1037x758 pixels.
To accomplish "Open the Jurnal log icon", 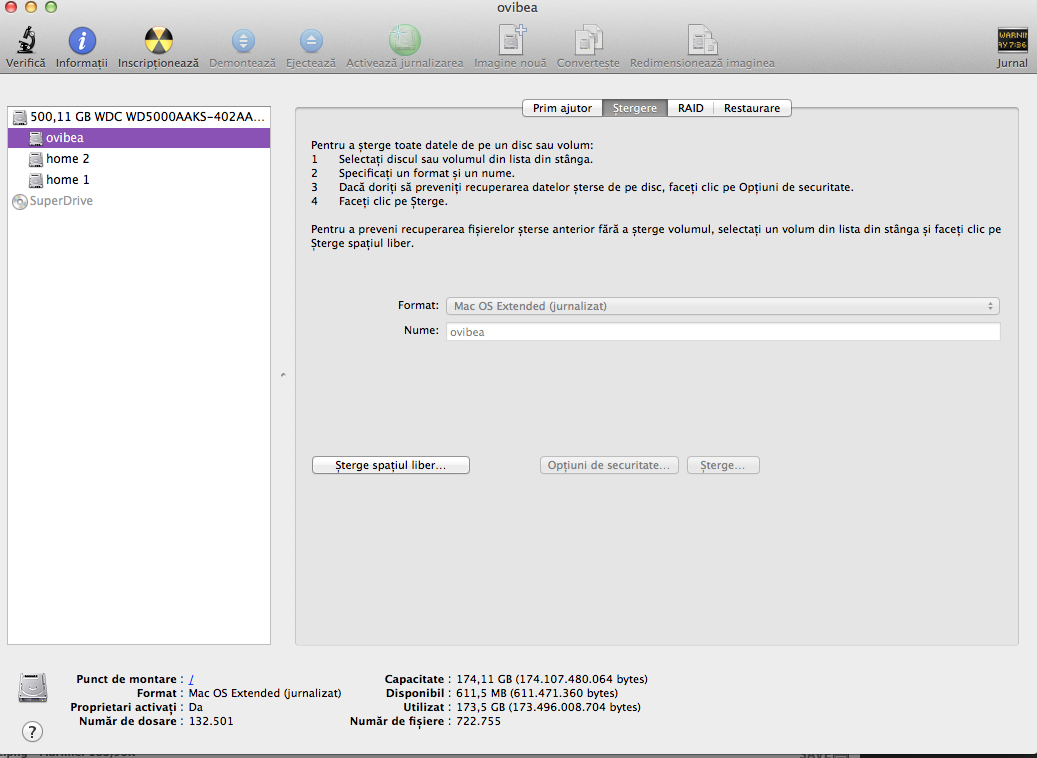I will 1013,40.
